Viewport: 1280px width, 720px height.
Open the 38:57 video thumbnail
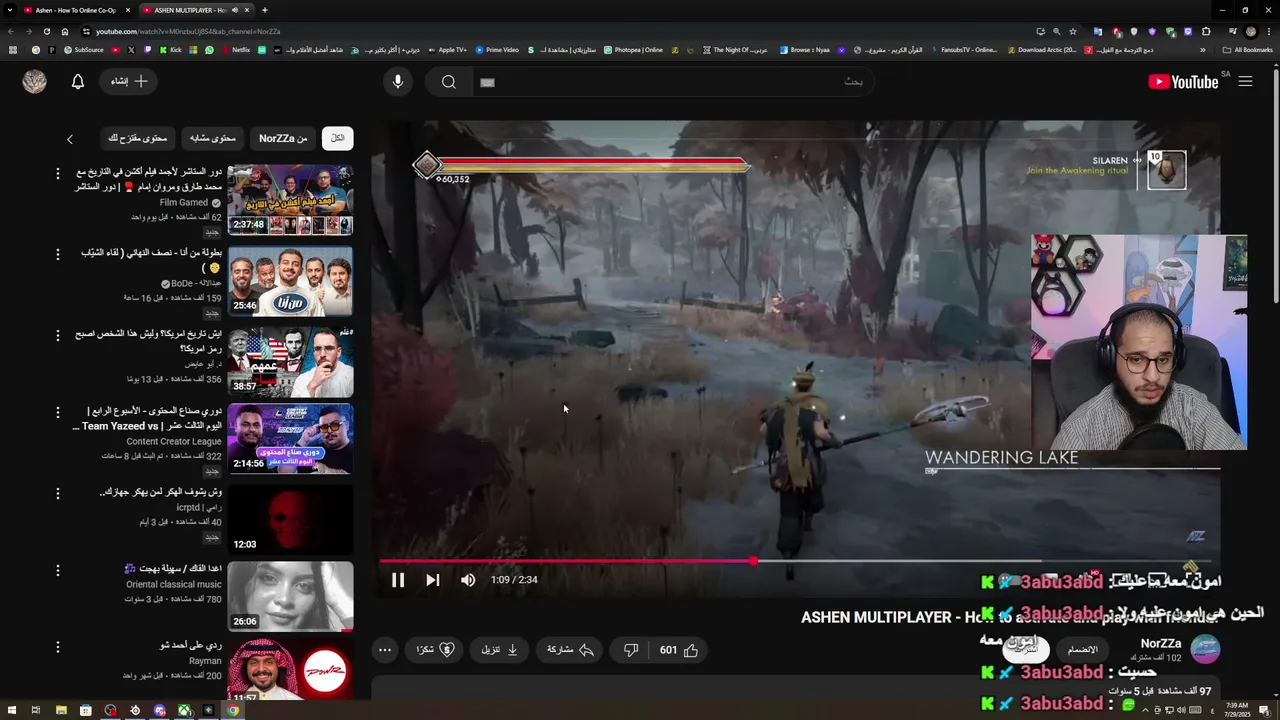(290, 362)
